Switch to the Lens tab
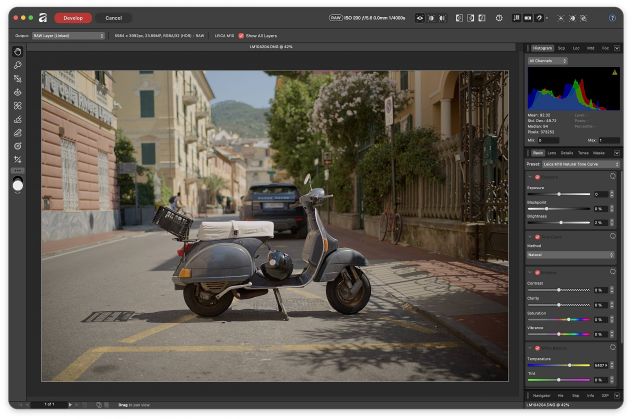This screenshot has height=419, width=632. [552, 153]
